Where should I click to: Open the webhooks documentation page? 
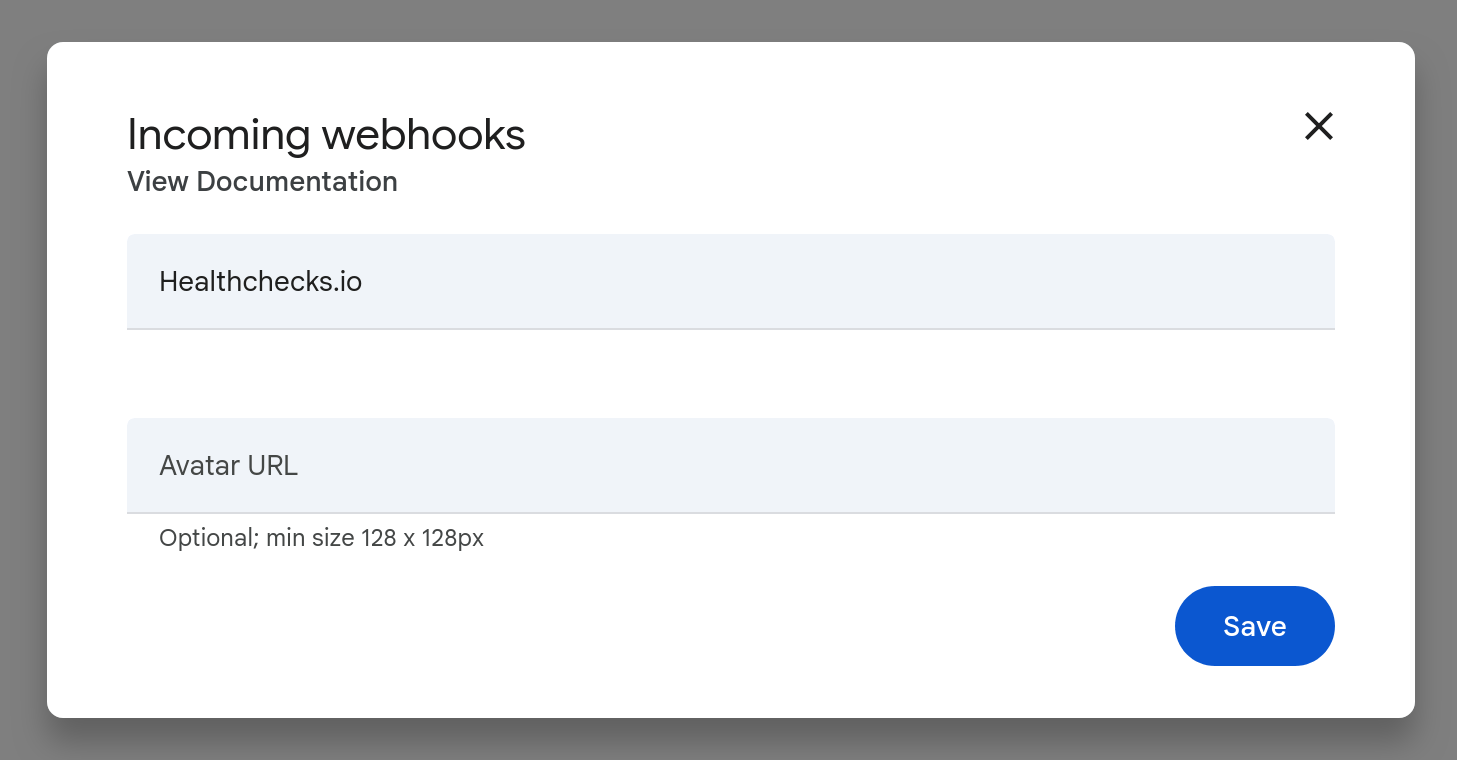(262, 181)
